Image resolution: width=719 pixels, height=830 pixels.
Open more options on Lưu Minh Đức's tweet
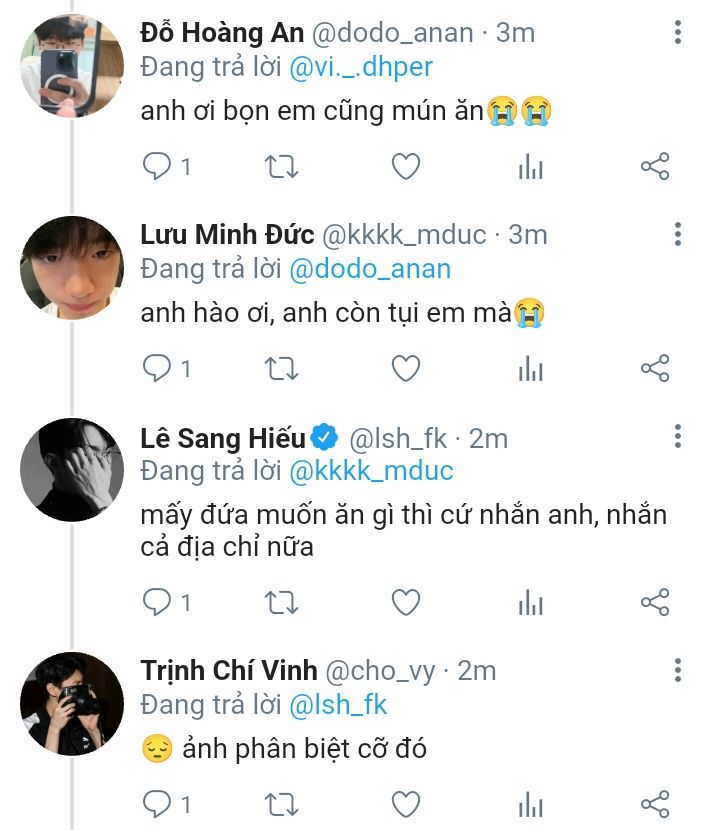coord(678,236)
